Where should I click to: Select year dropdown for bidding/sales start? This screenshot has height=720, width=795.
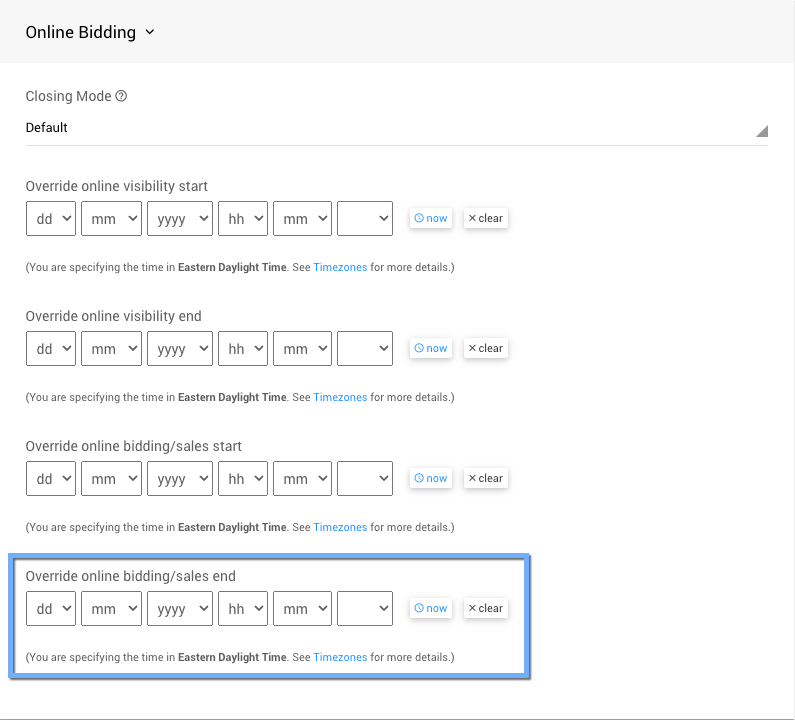[180, 479]
